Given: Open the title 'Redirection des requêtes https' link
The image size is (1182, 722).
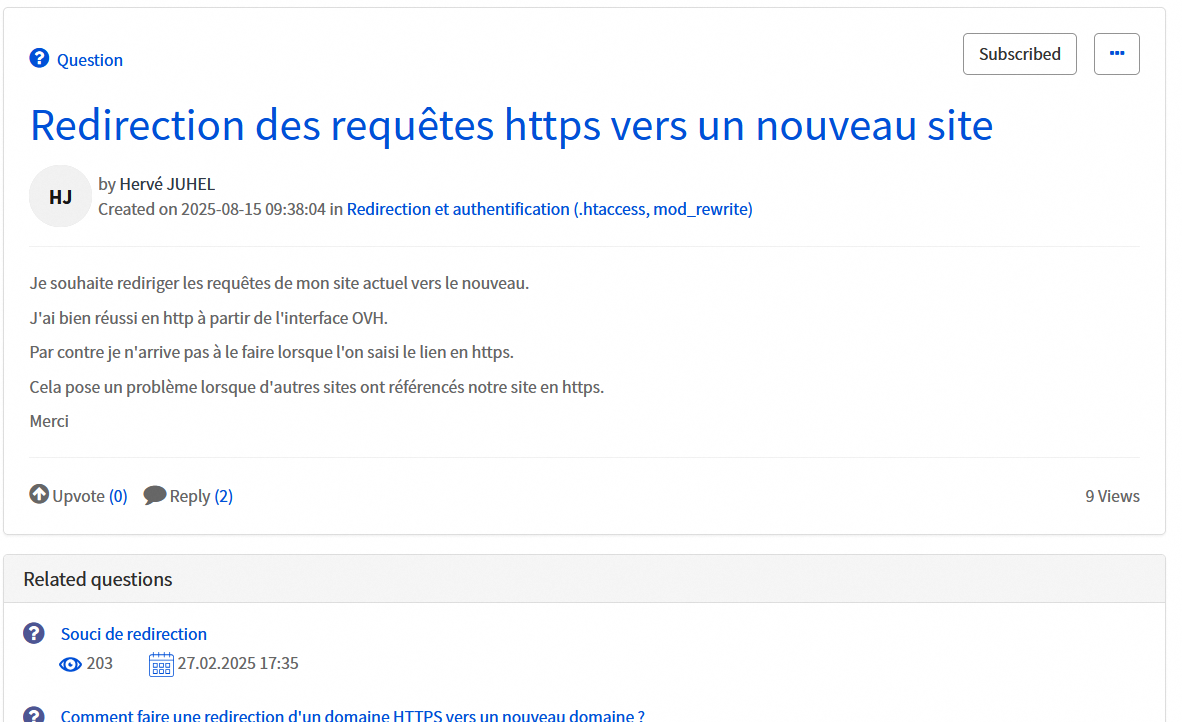Looking at the screenshot, I should pos(511,125).
